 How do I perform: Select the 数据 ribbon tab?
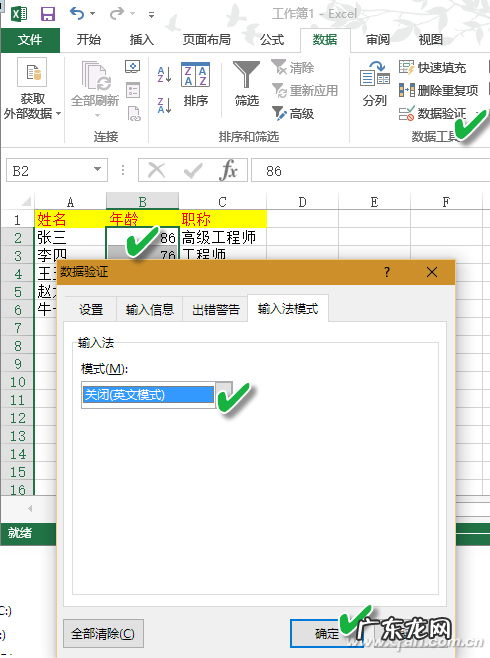pos(325,40)
